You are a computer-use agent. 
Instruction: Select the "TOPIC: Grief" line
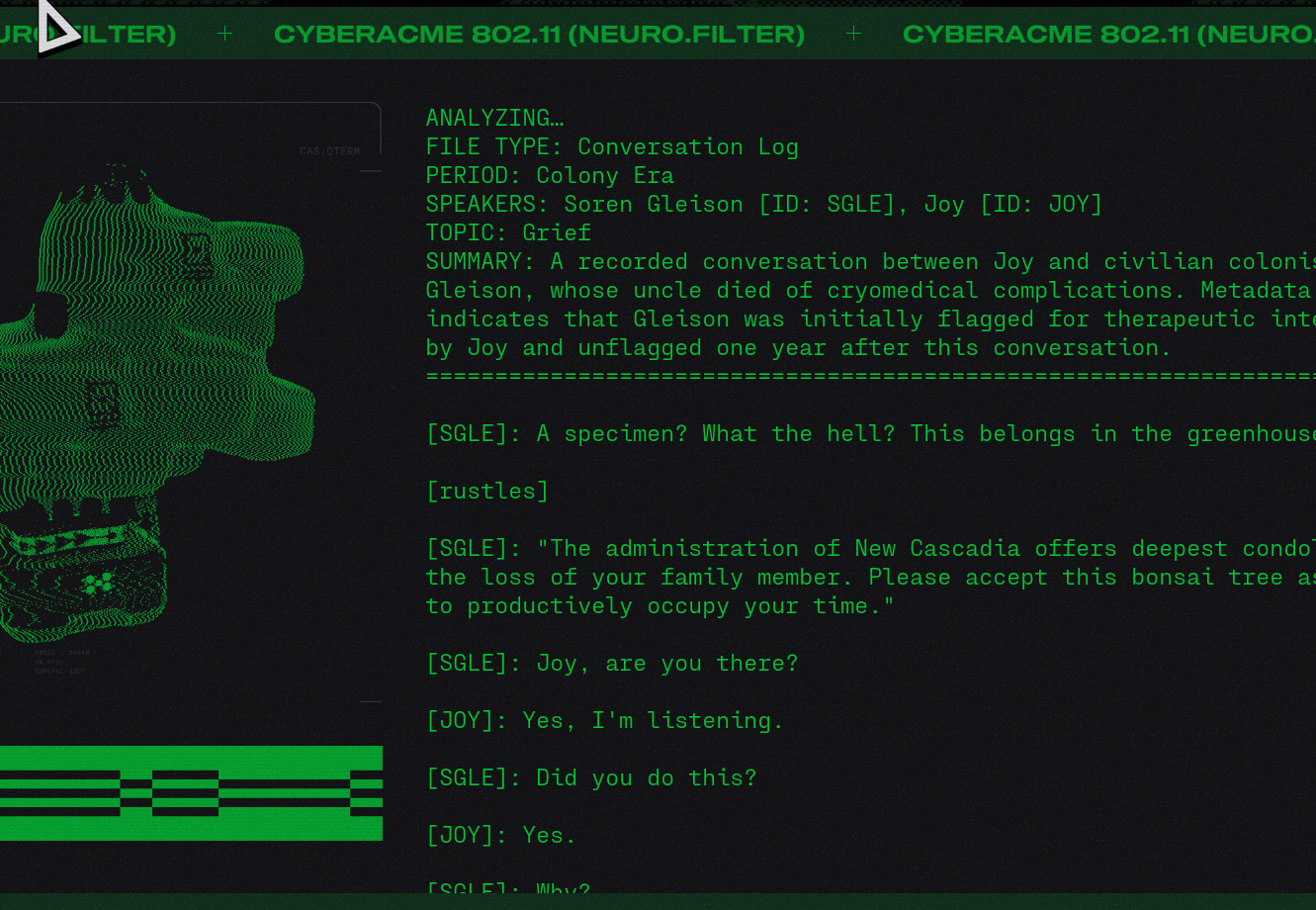click(x=508, y=232)
